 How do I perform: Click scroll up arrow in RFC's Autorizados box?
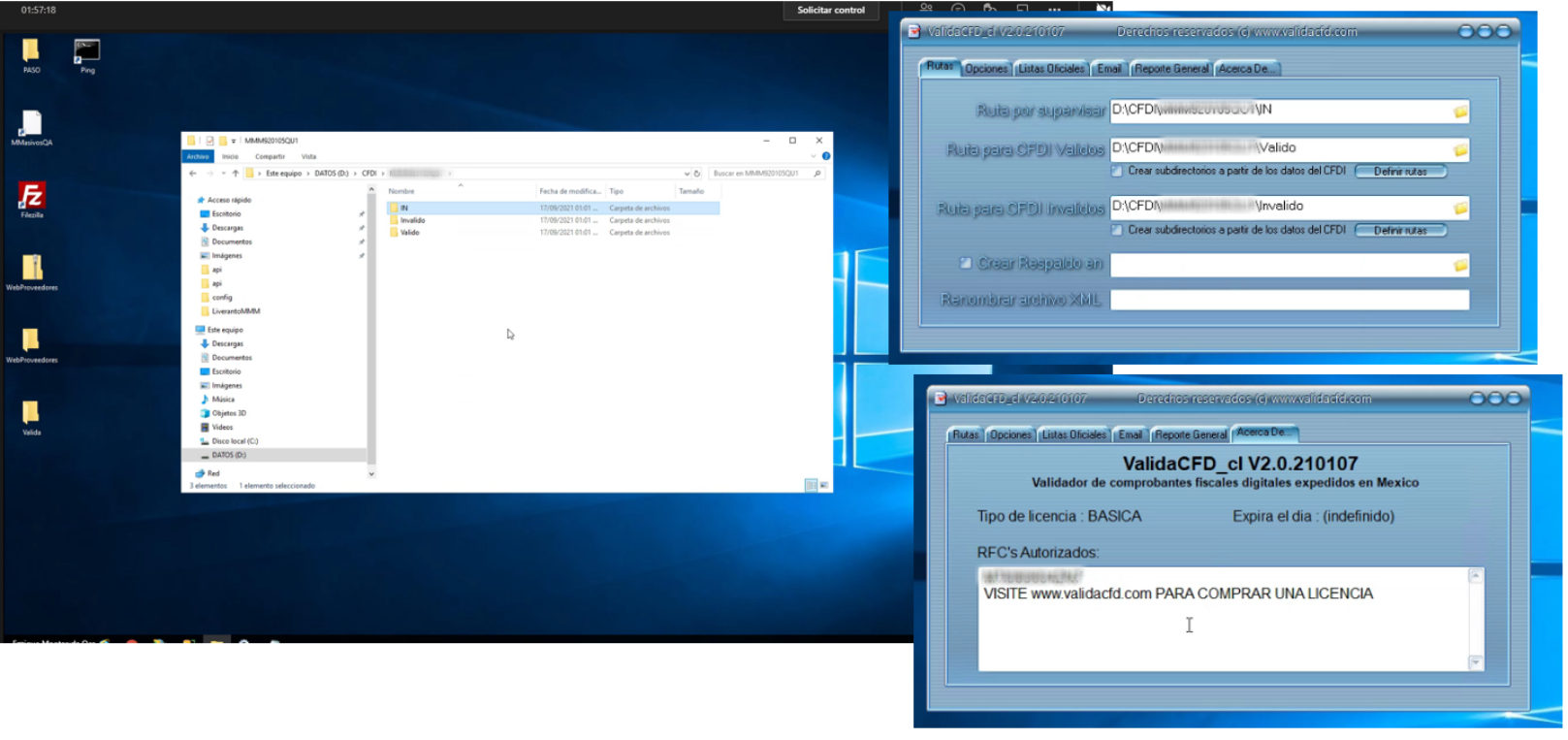point(1475,576)
